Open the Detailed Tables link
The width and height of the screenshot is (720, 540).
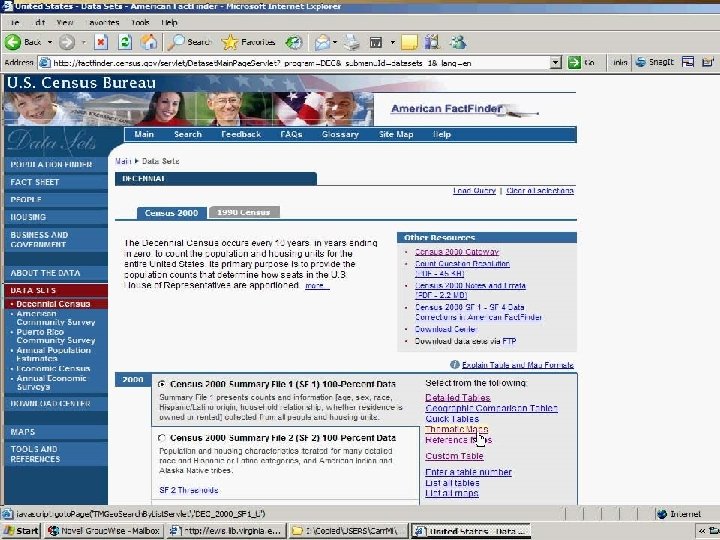point(458,398)
